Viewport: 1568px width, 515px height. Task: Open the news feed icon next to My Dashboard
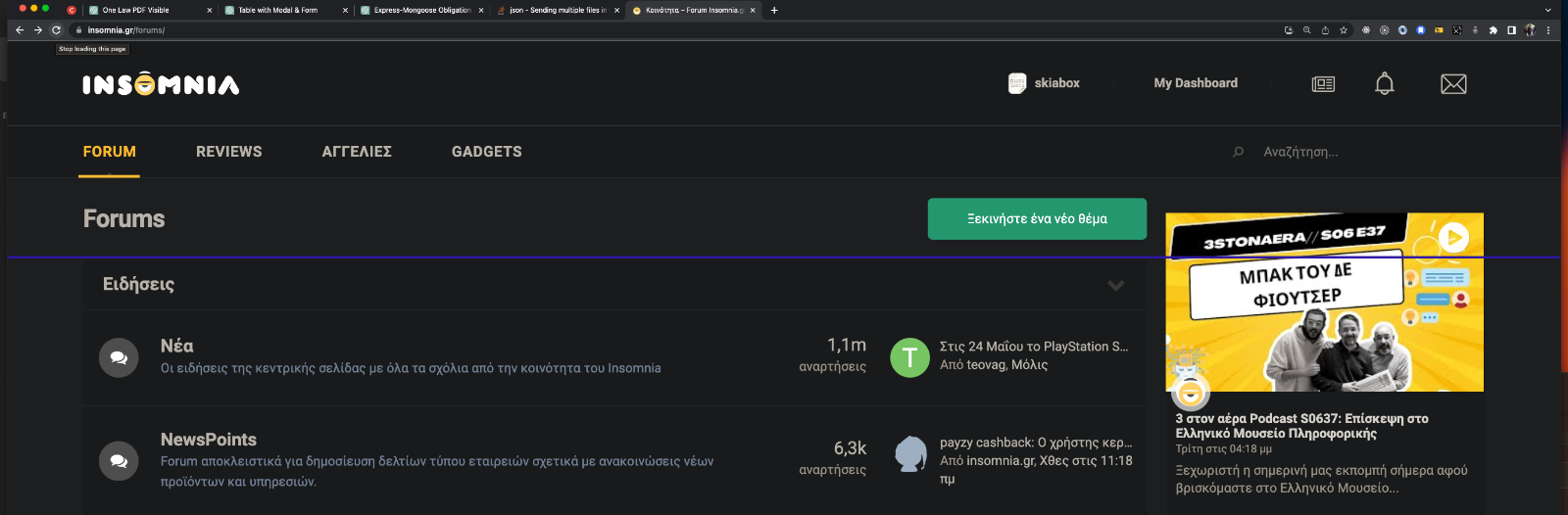coord(1323,84)
